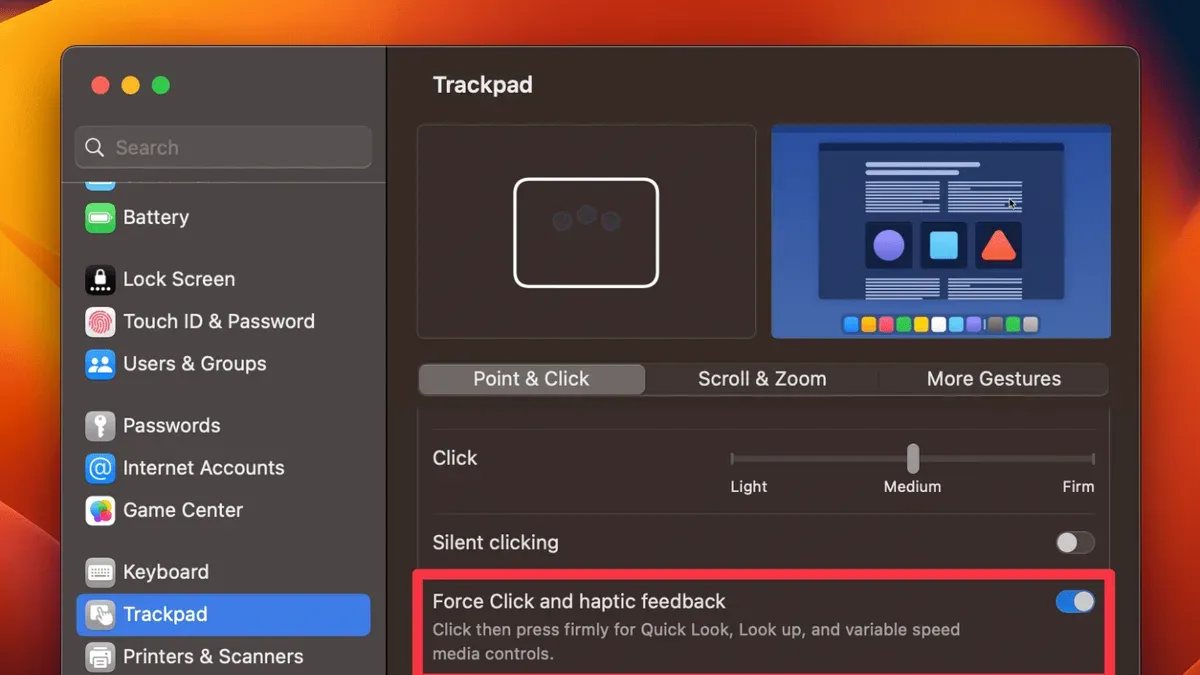Click the Printers & Scanners icon
1200x675 pixels.
point(100,657)
